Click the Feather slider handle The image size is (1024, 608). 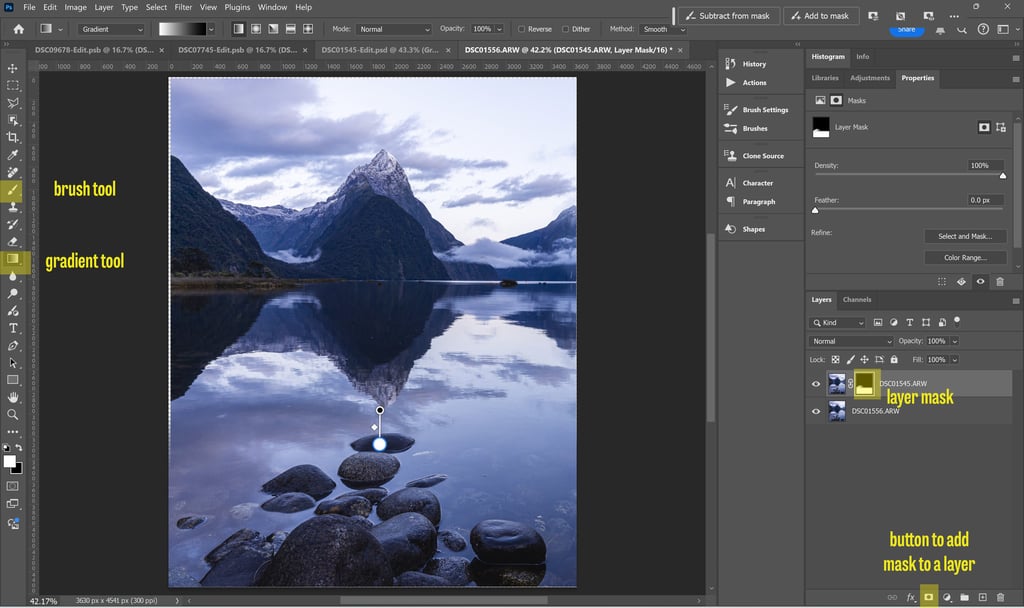click(x=815, y=210)
